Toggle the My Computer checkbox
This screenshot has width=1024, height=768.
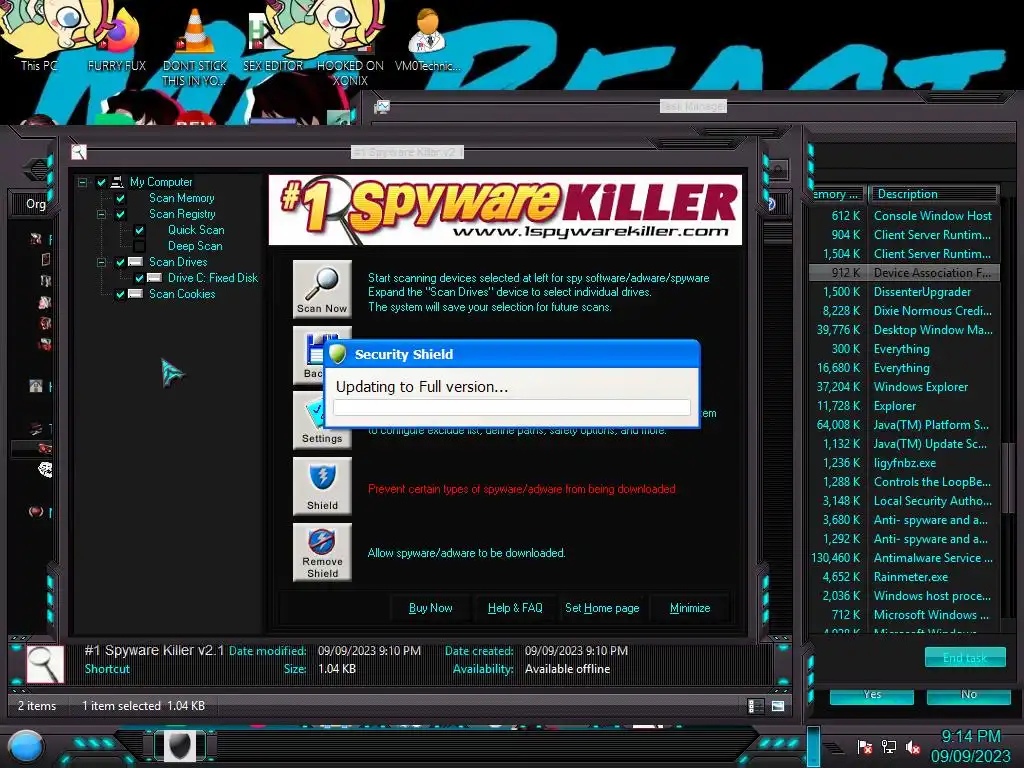[101, 182]
